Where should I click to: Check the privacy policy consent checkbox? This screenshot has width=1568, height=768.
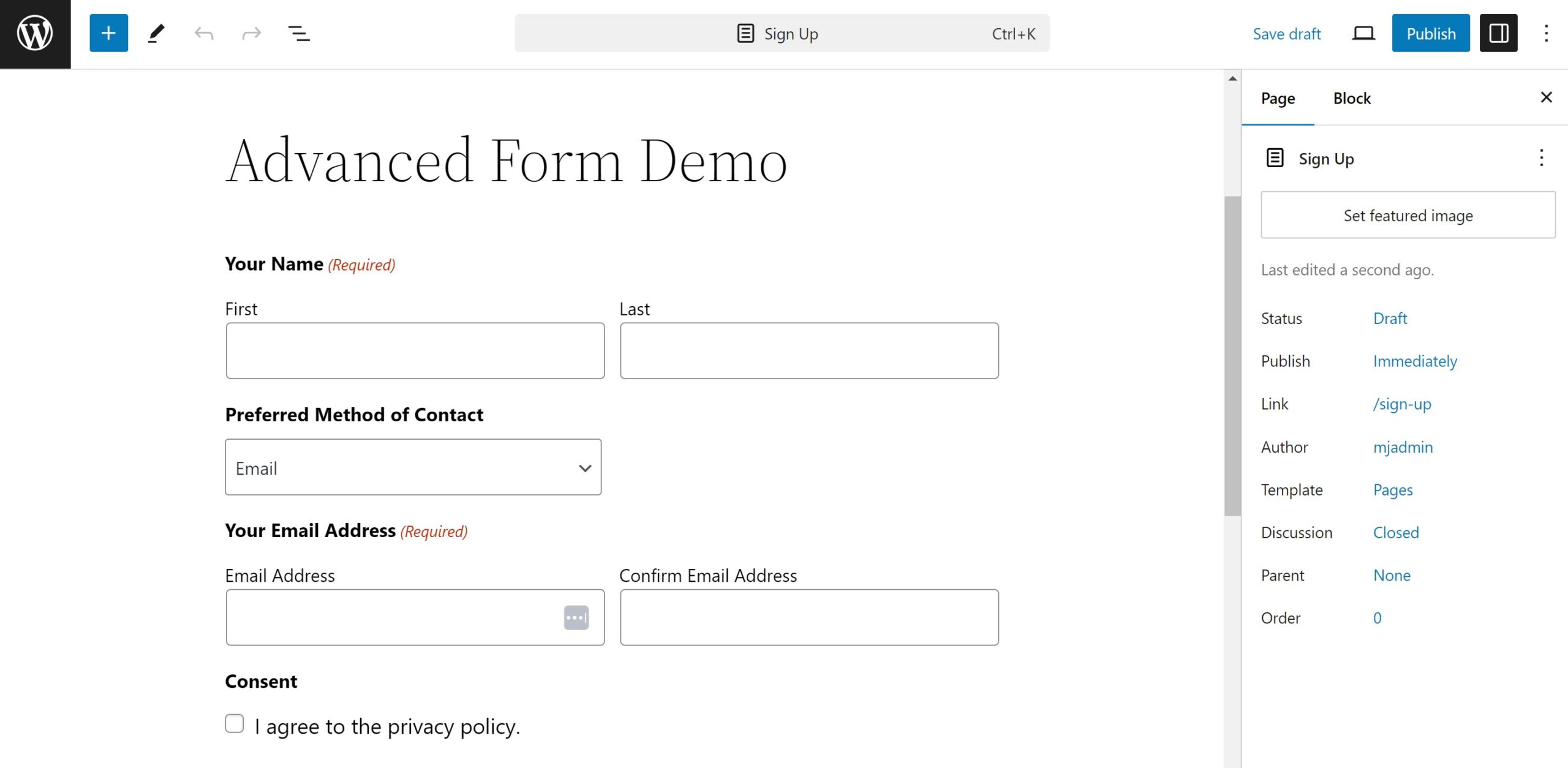coord(234,723)
